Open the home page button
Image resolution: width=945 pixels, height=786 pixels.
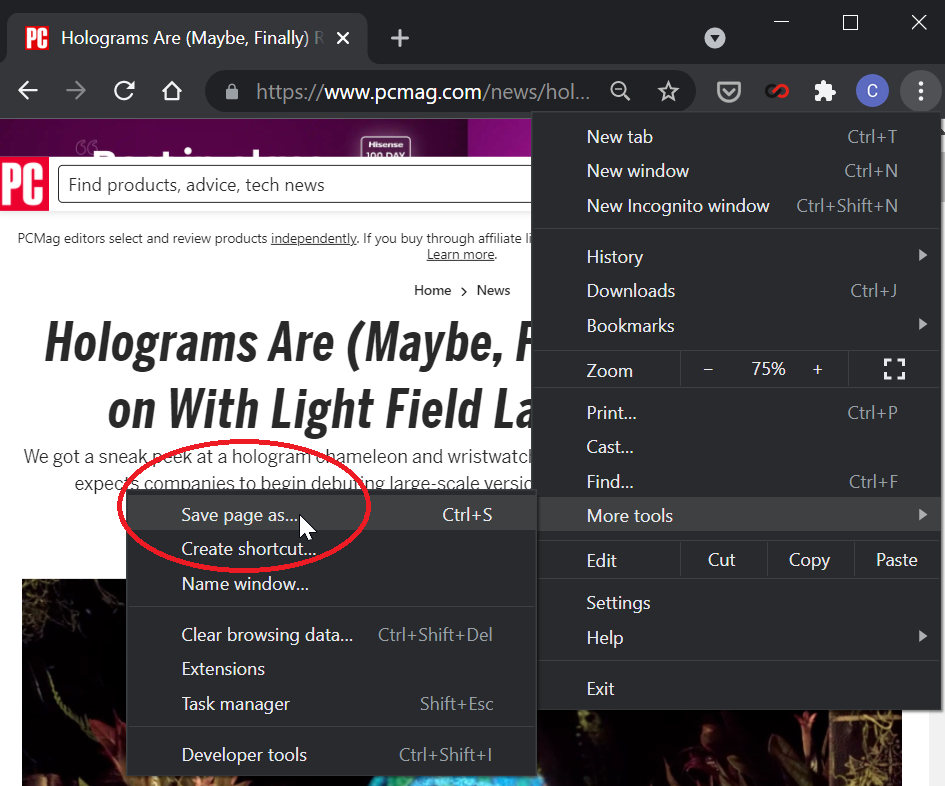(x=172, y=91)
